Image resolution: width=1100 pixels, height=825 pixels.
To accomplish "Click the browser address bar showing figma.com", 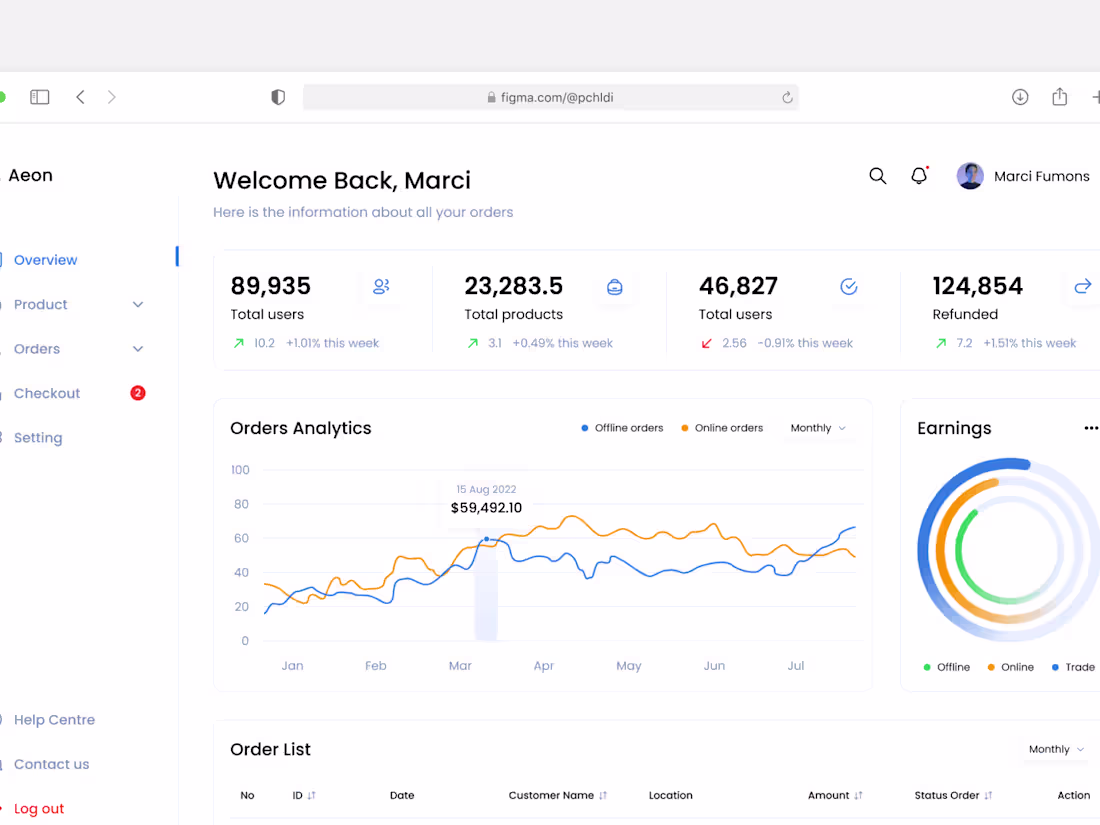I will tap(551, 97).
